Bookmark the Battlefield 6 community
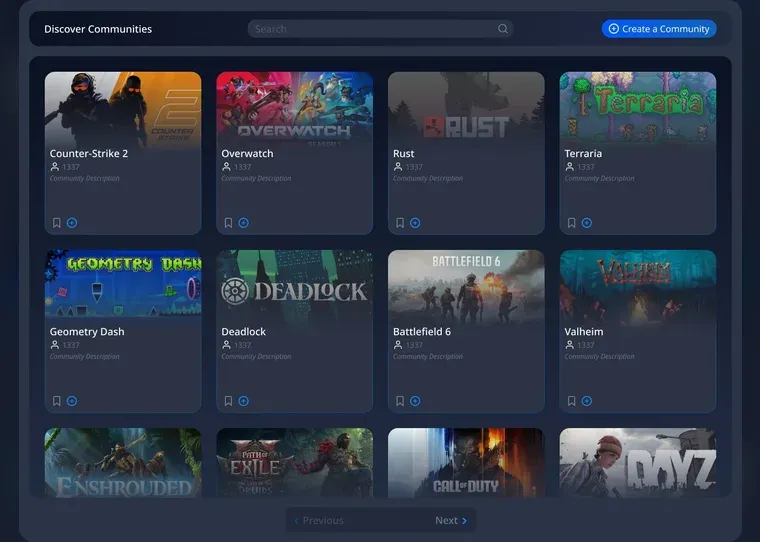Screen dimensions: 760x542 pos(400,401)
